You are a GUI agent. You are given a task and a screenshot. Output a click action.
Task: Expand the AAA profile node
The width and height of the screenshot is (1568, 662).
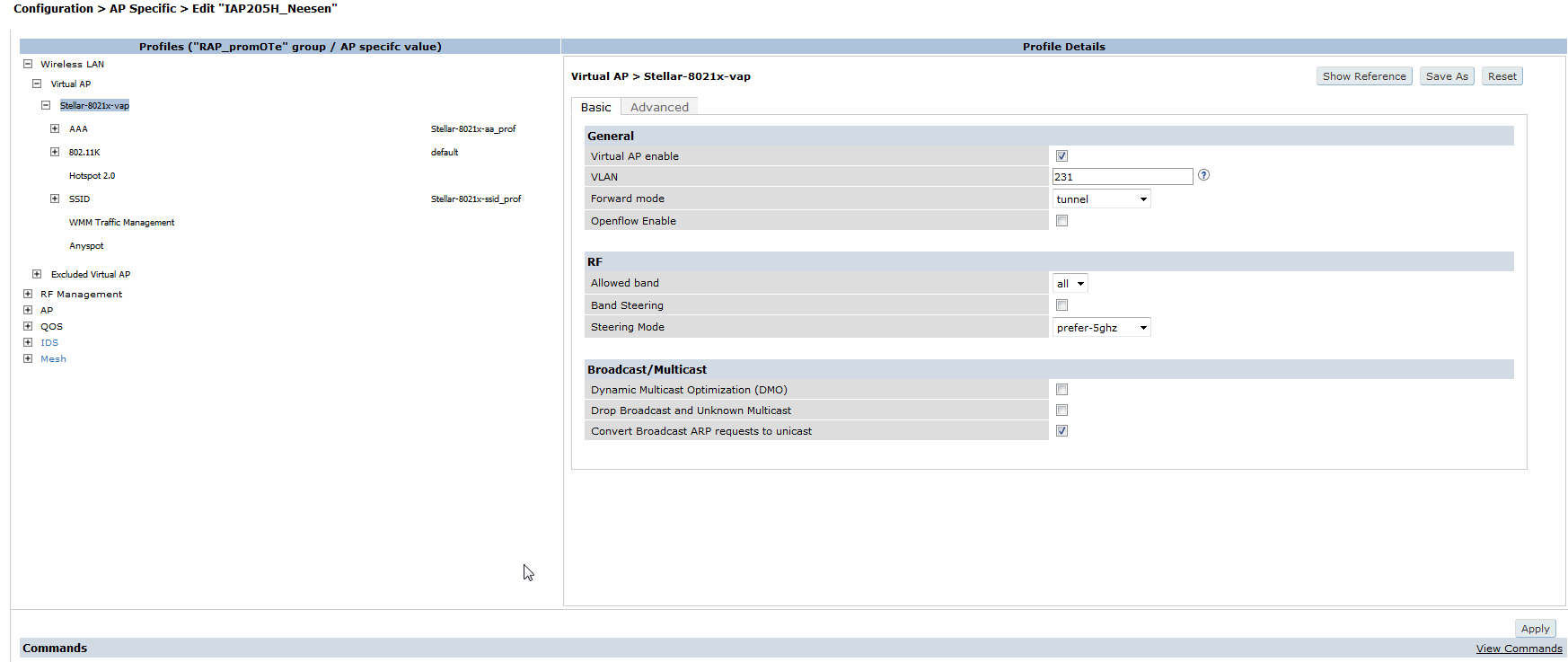click(x=55, y=128)
